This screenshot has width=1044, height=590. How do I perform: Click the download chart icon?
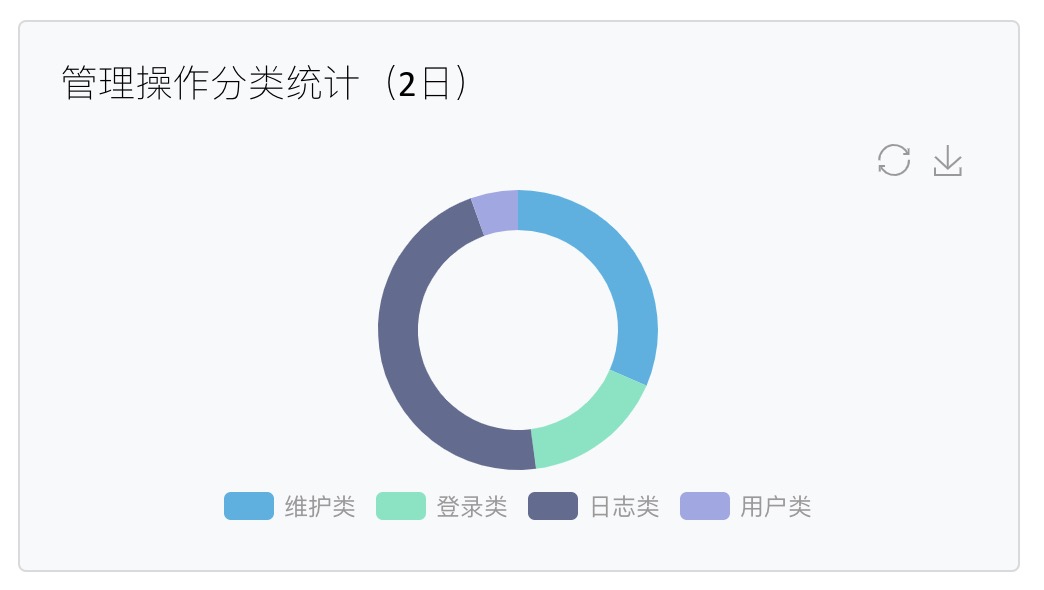point(947,161)
